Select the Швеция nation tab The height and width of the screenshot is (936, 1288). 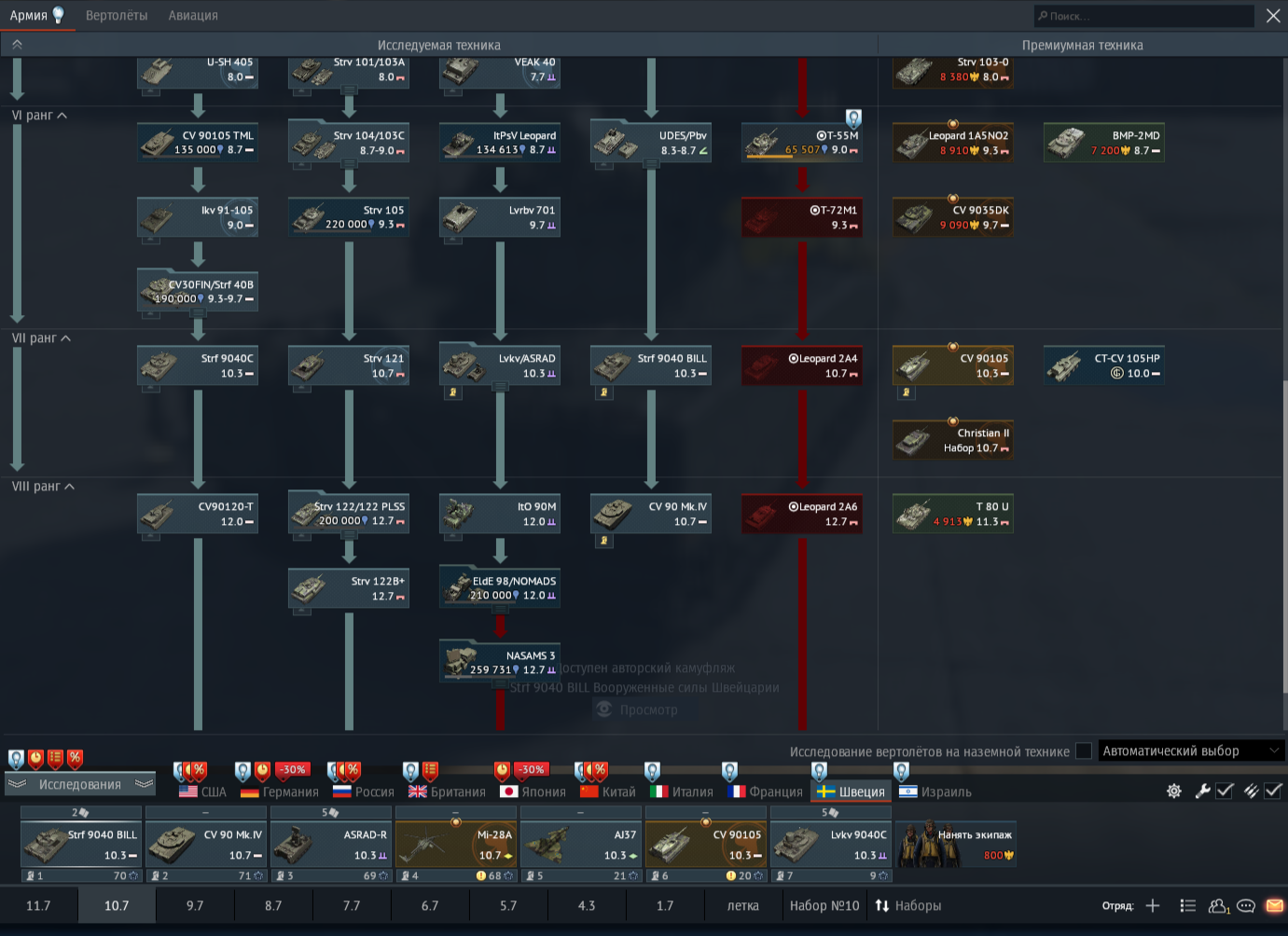[x=851, y=792]
